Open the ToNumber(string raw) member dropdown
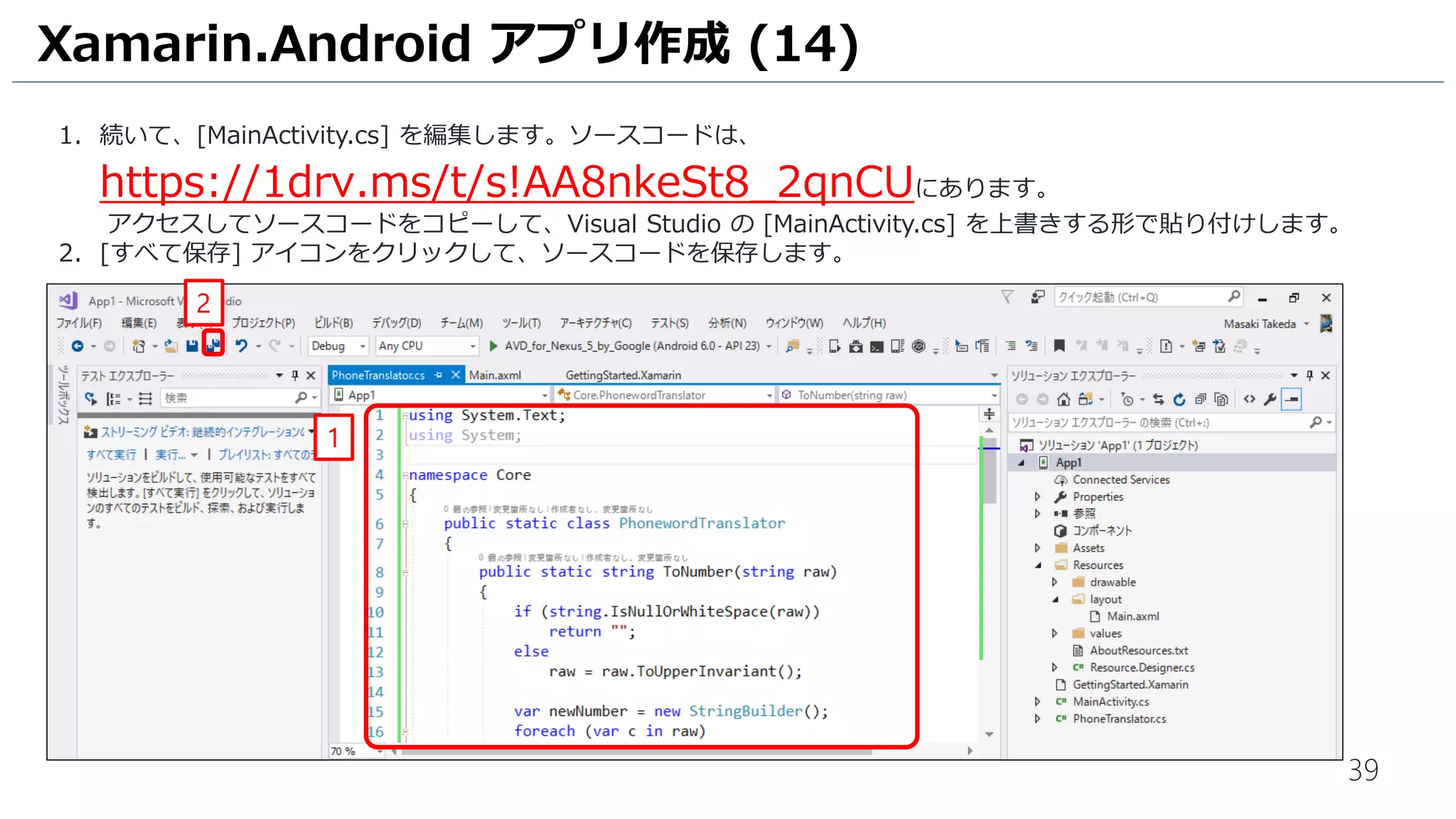 point(889,395)
